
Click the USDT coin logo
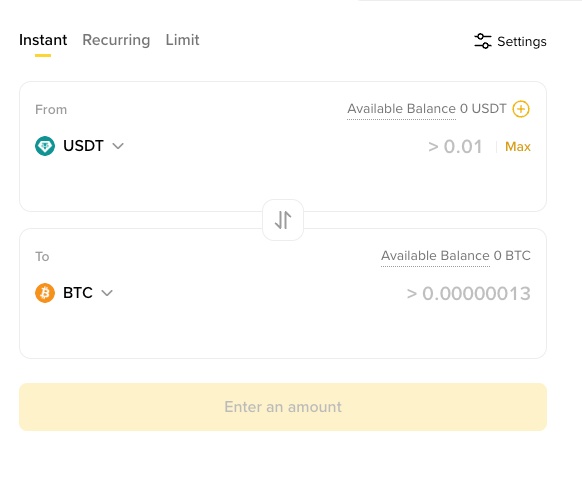pos(45,146)
